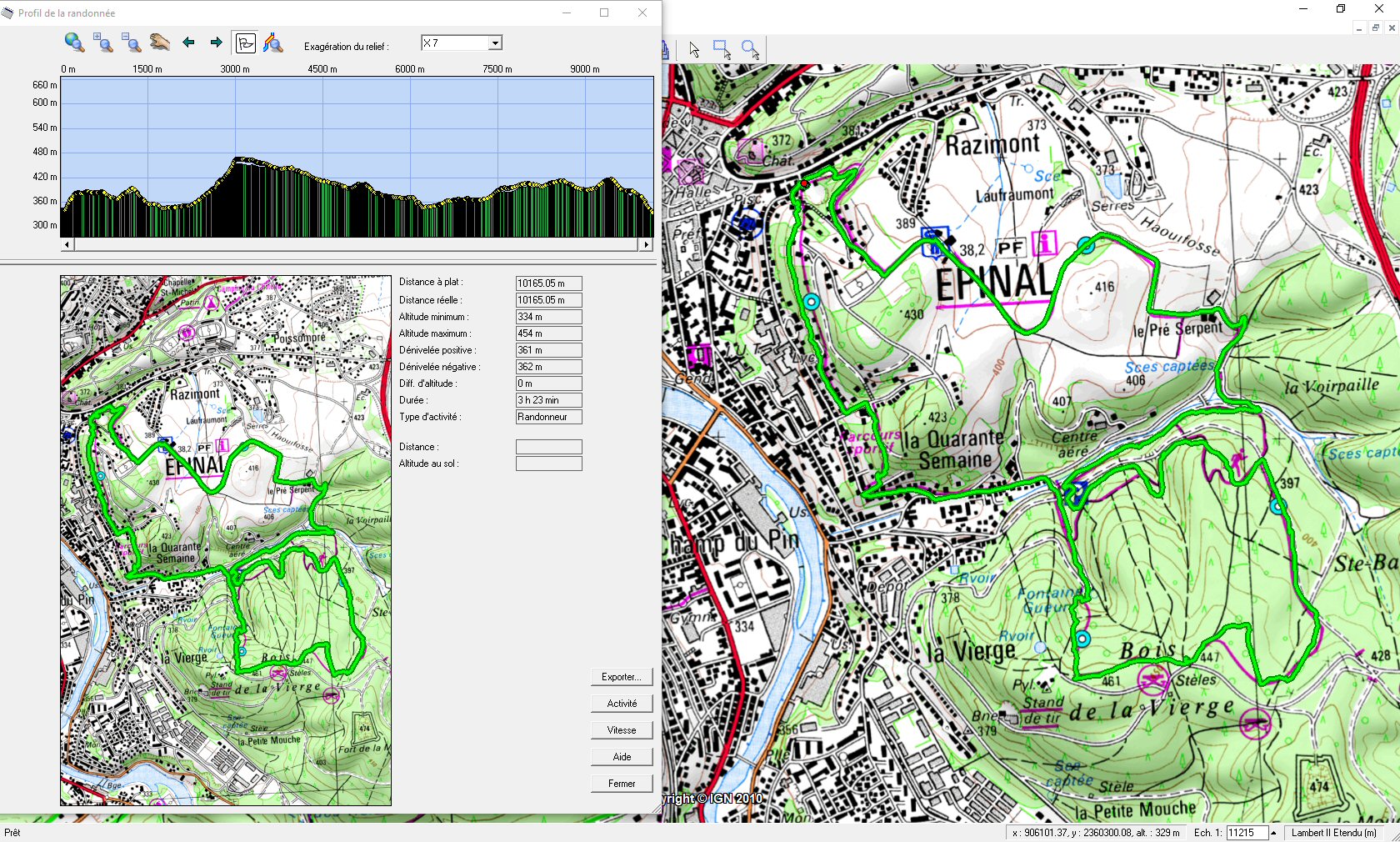This screenshot has height=842, width=1400.
Task: Click the 'Durée :' label
Action: (413, 400)
